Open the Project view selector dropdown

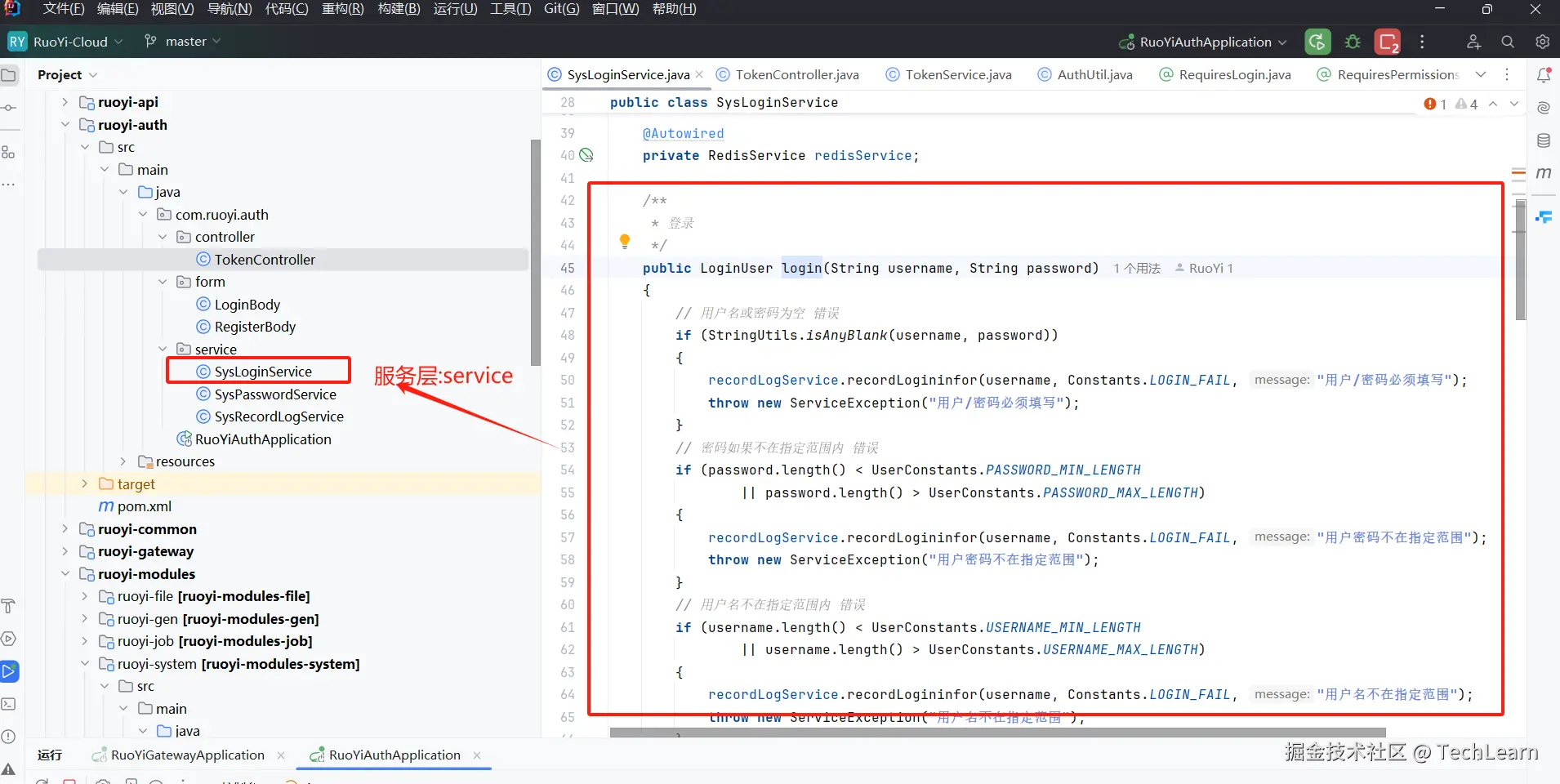[67, 74]
